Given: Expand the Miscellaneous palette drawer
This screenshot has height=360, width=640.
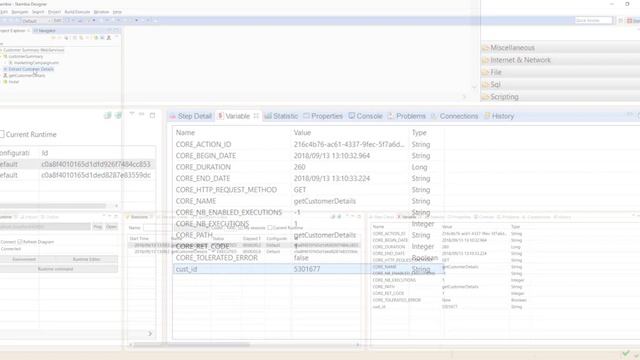Looking at the screenshot, I should tap(560, 48).
